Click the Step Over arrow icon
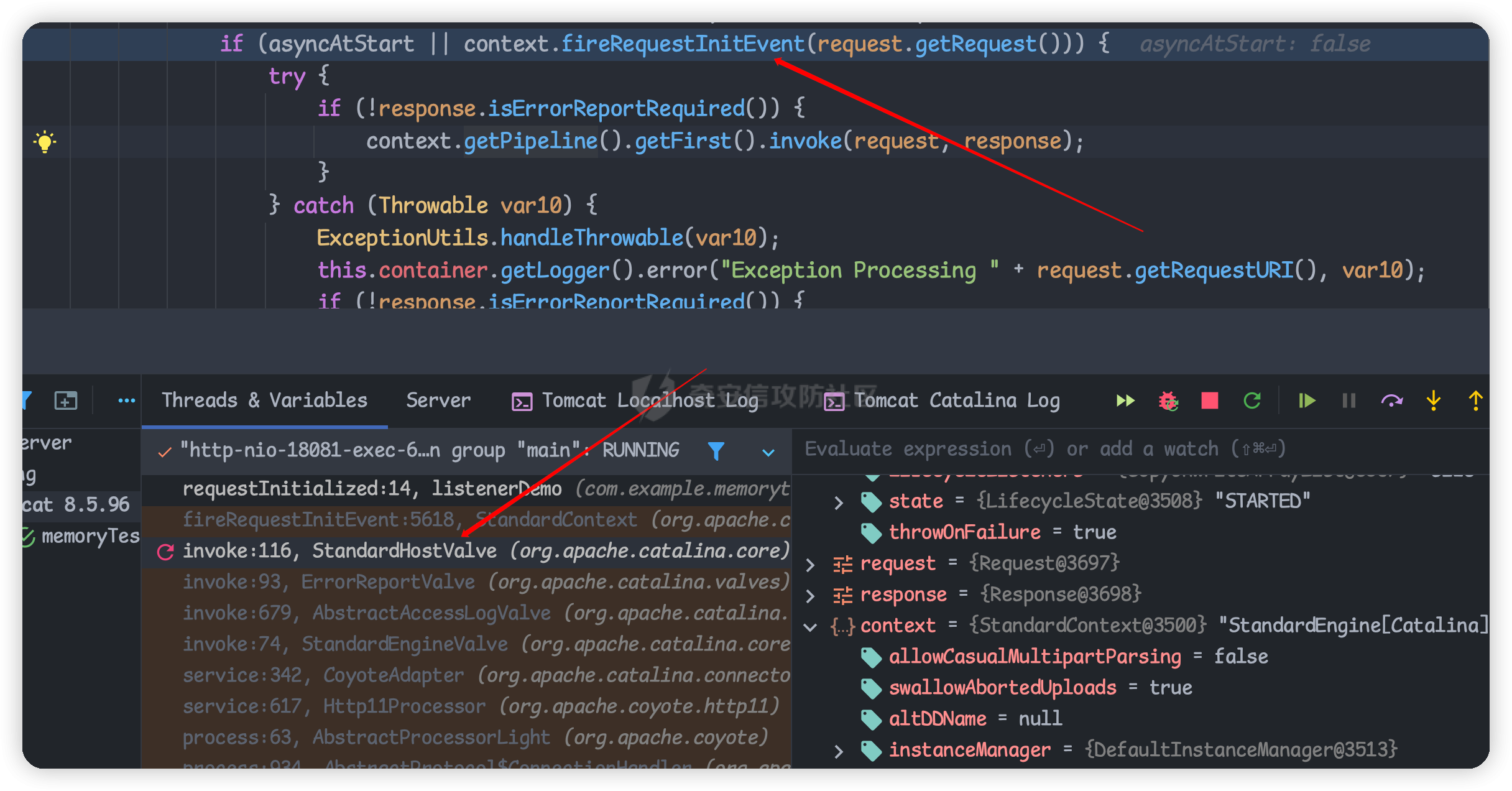1512x791 pixels. [x=1391, y=400]
